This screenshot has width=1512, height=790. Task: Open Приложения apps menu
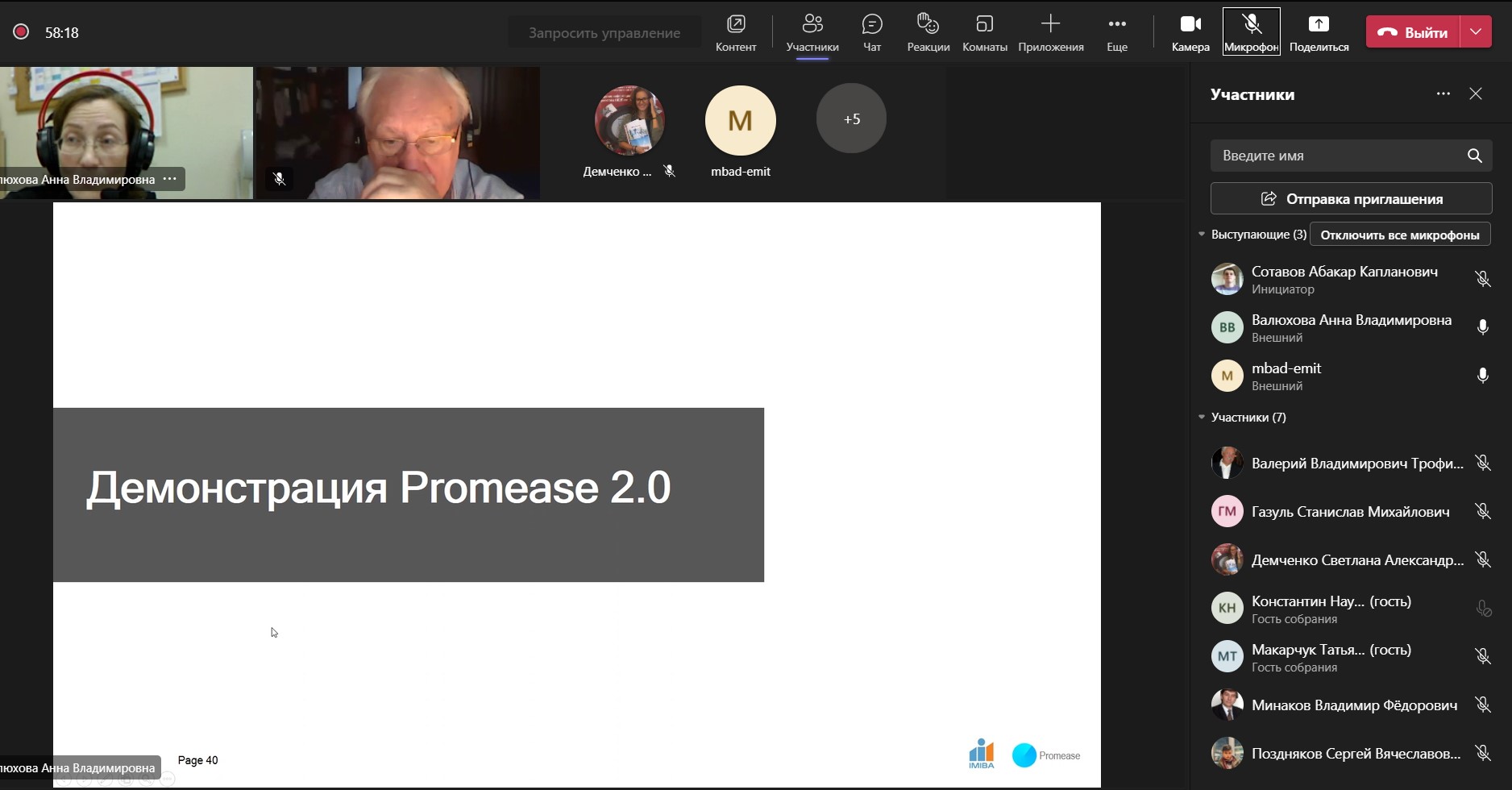click(1051, 32)
